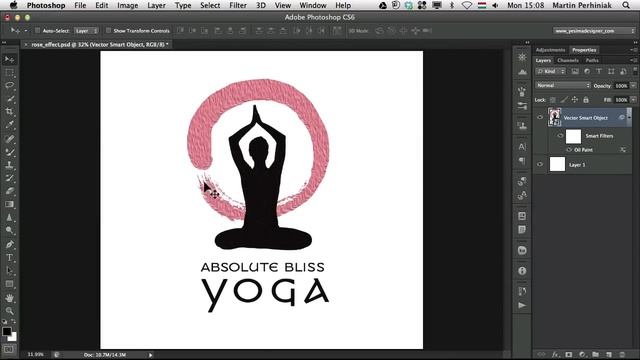Select the Hand tool
The width and height of the screenshot is (640, 360).
9,298
